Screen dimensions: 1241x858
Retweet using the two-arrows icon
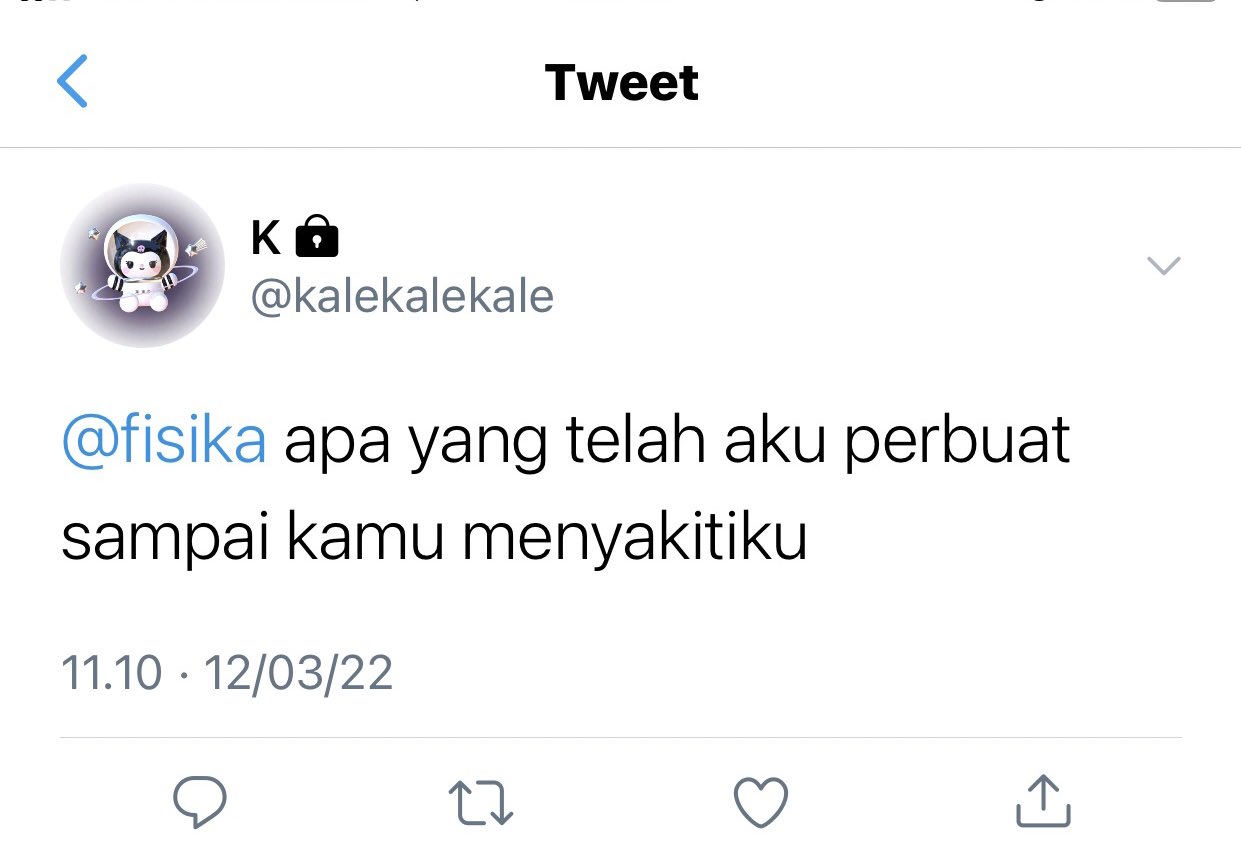[x=480, y=803]
